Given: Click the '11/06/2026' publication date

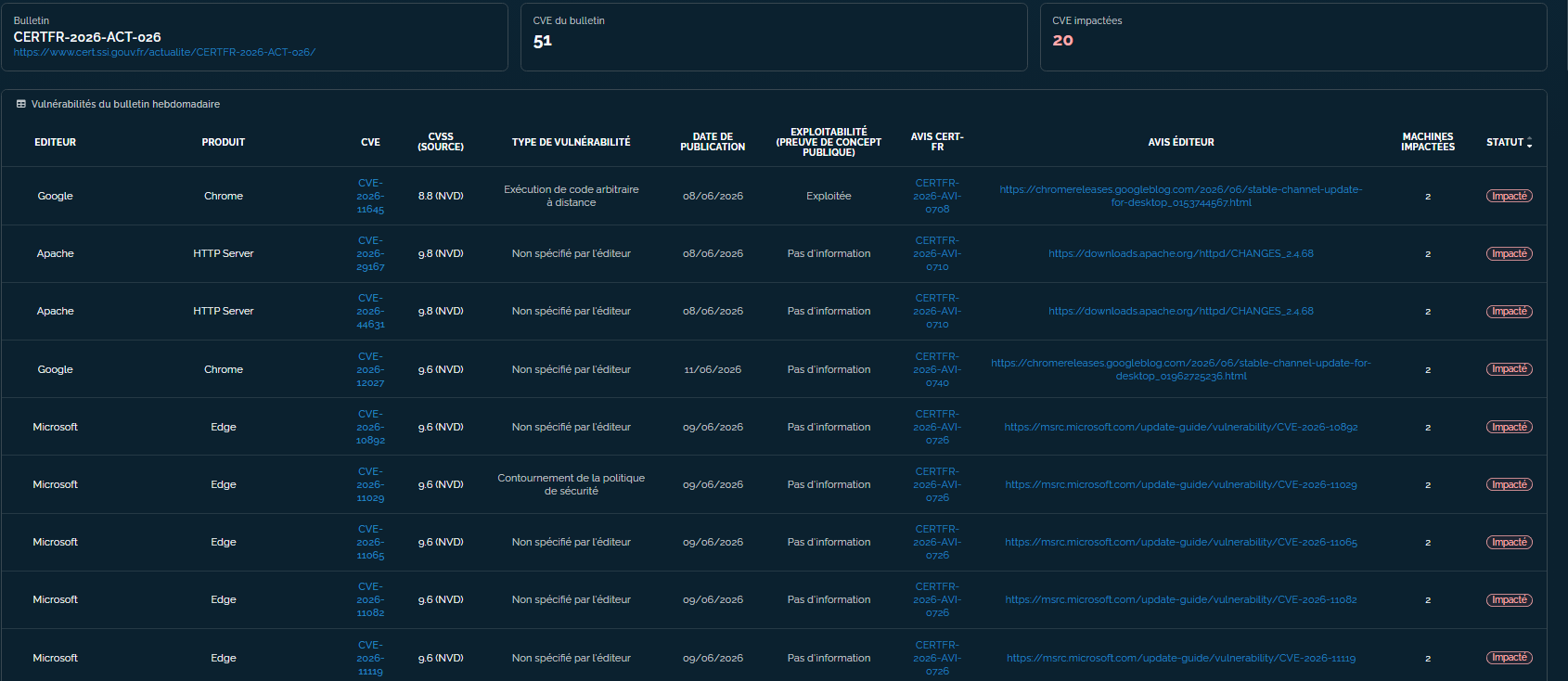Looking at the screenshot, I should [713, 369].
